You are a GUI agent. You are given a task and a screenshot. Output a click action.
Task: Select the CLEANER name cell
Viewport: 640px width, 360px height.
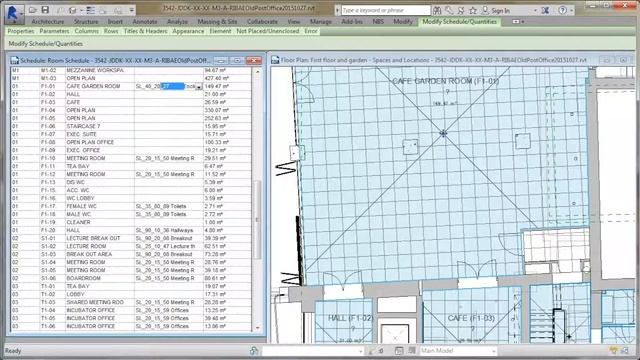pos(100,222)
